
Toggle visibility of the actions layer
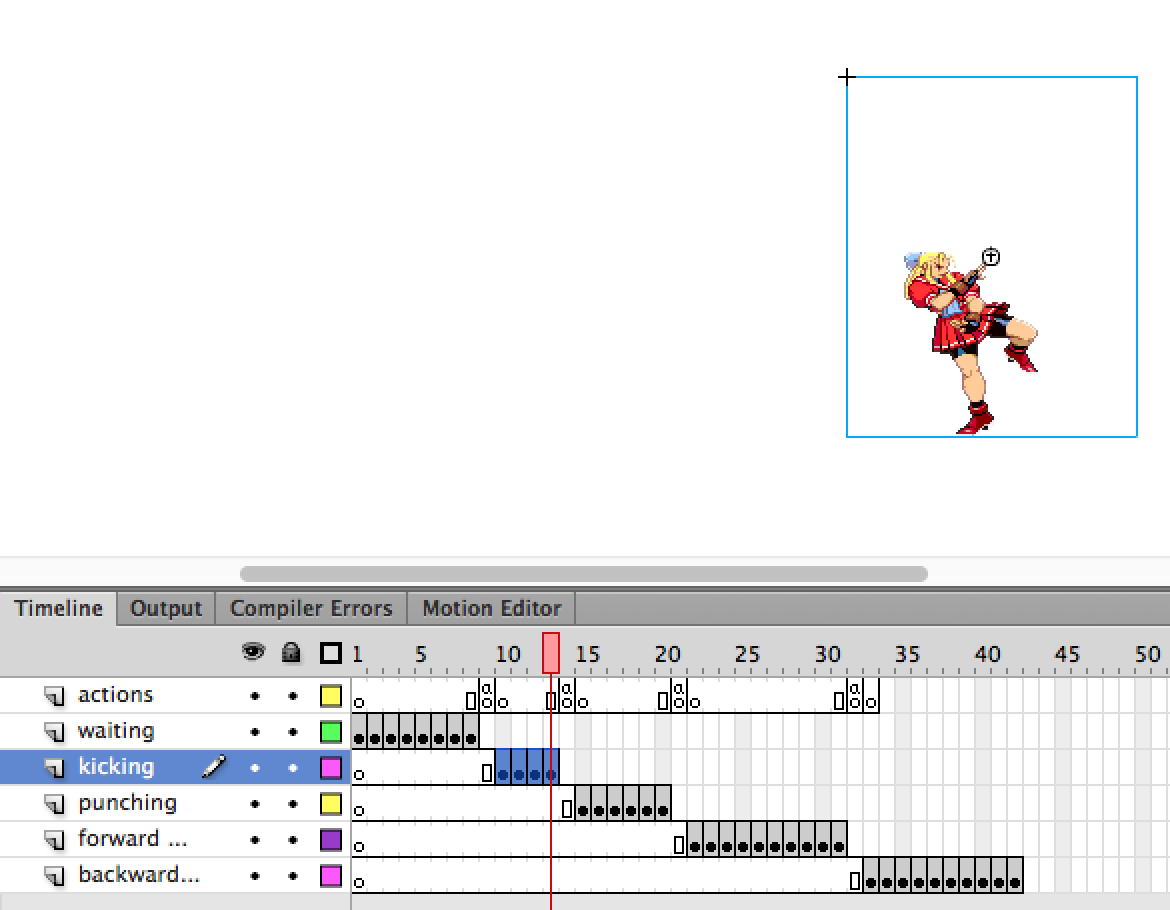click(x=255, y=696)
